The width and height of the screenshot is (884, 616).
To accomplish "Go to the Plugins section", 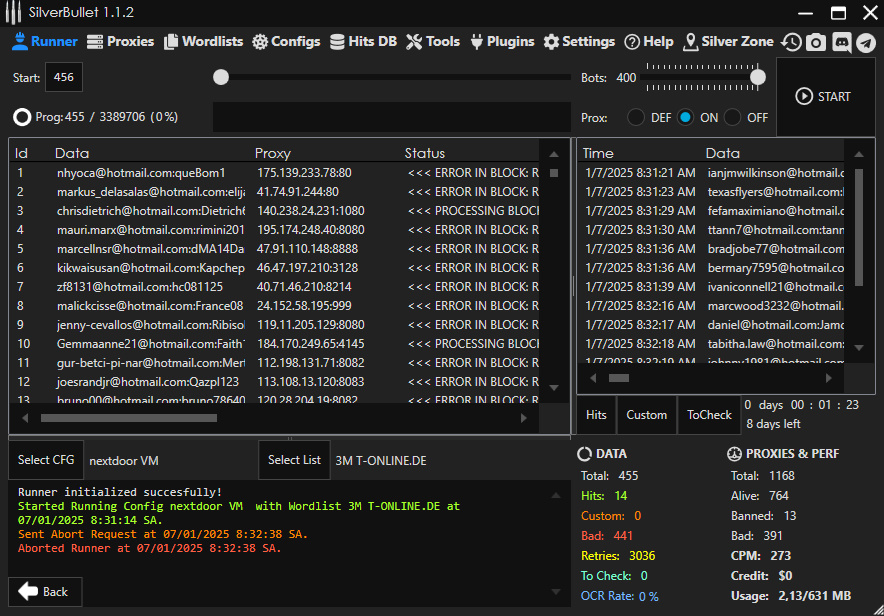I will tap(501, 42).
